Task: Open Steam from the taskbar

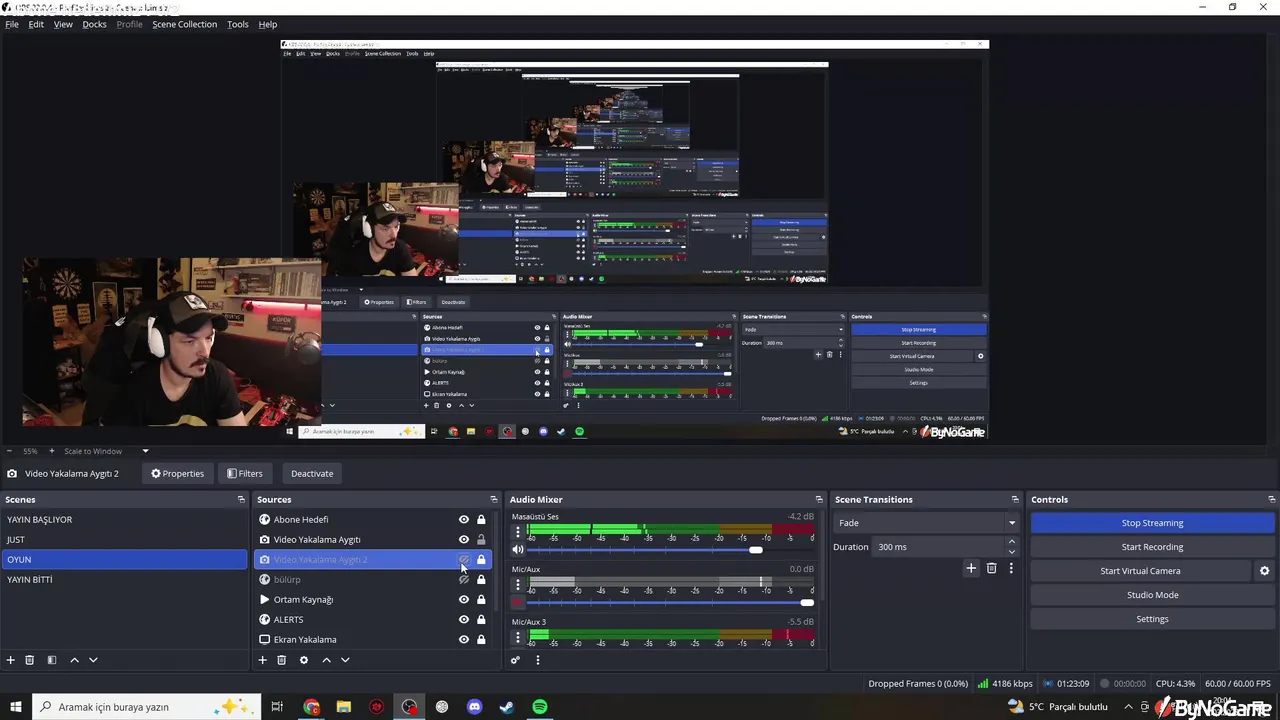Action: pos(507,707)
